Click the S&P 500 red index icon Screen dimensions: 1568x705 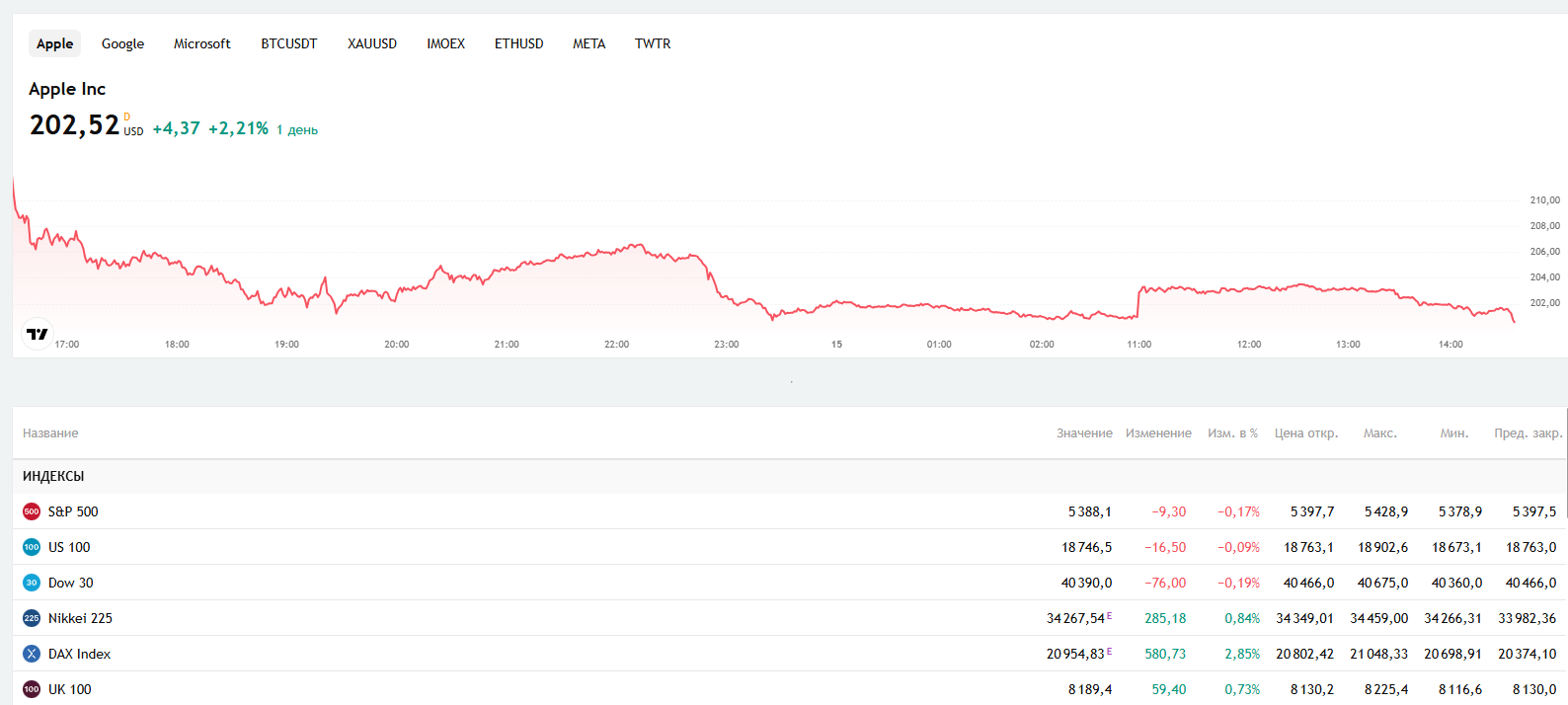(32, 511)
